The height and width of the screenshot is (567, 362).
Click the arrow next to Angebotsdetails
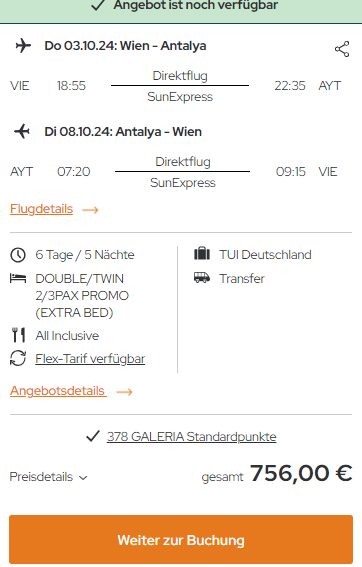(x=124, y=392)
